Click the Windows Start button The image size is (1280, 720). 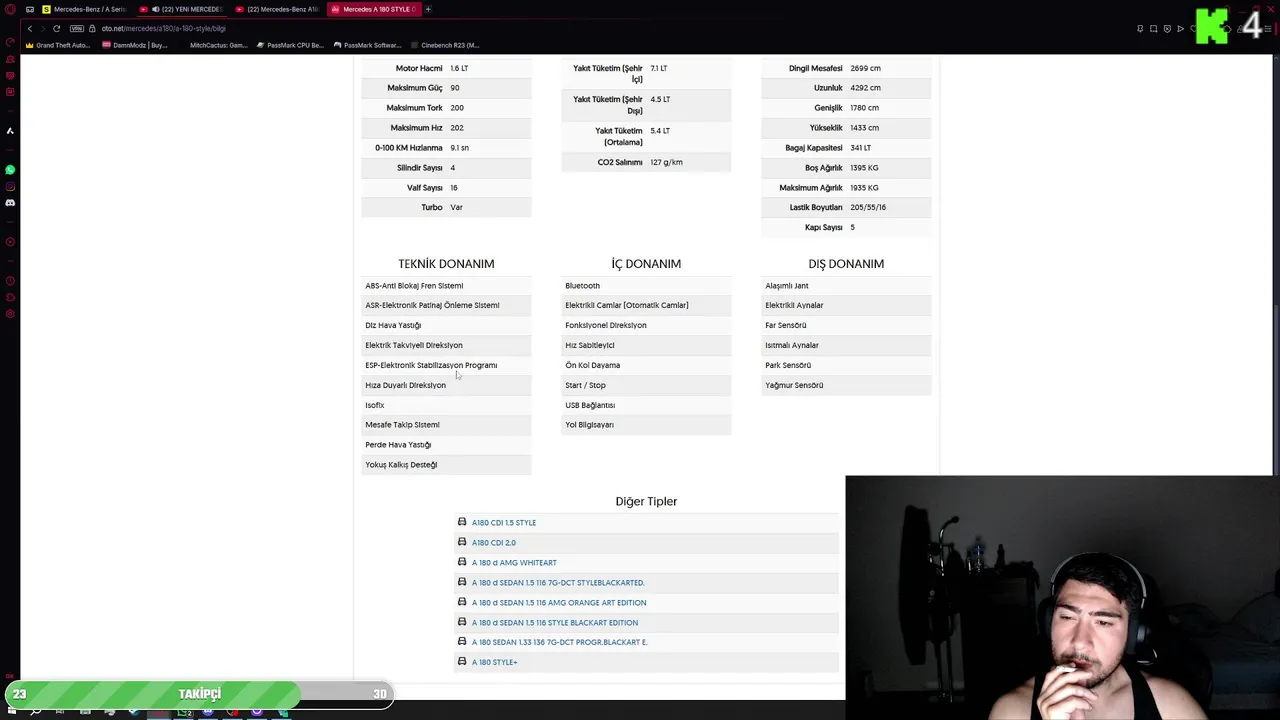(11, 711)
